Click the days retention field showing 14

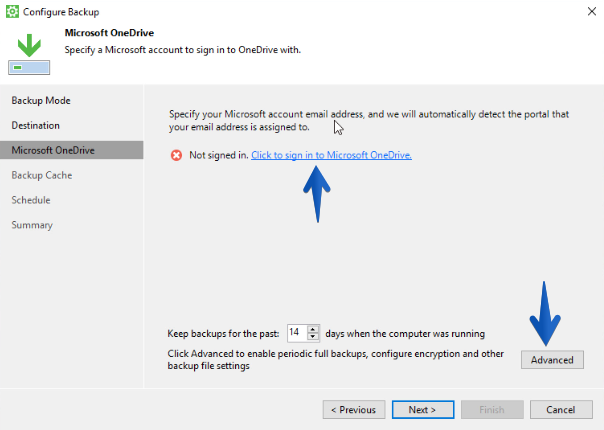297,333
